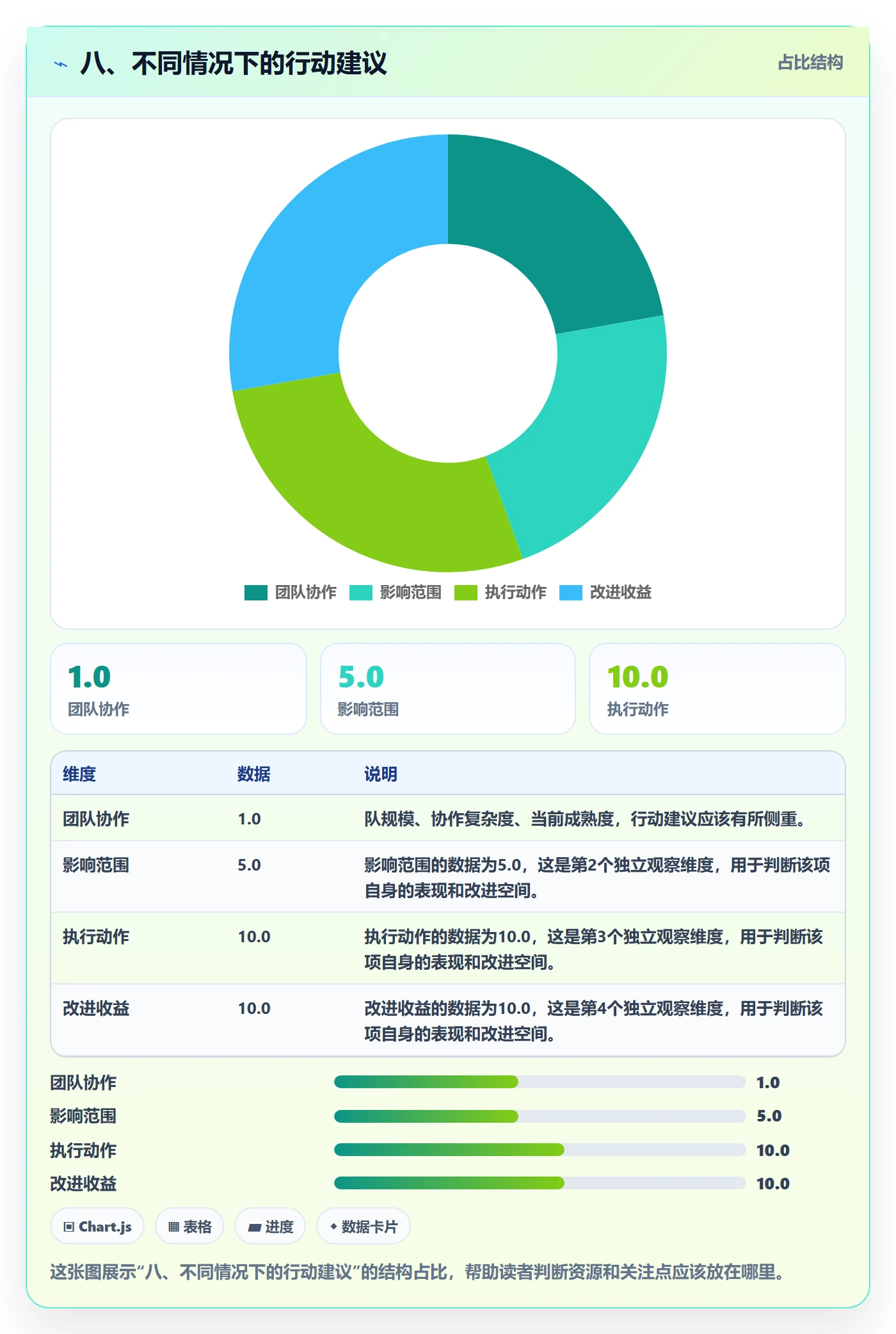The height and width of the screenshot is (1334, 896).
Task: Click the 数据卡片 tag chip
Action: (364, 1226)
